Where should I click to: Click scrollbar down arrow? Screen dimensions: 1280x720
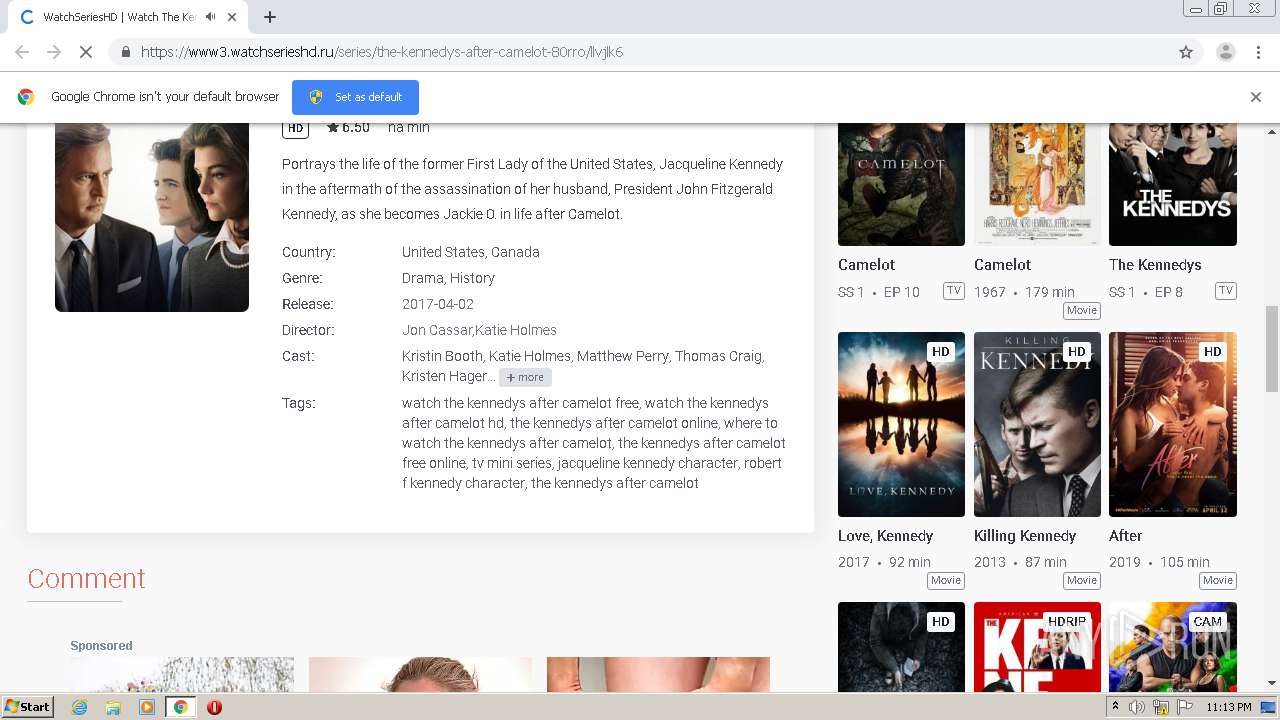[1272, 683]
